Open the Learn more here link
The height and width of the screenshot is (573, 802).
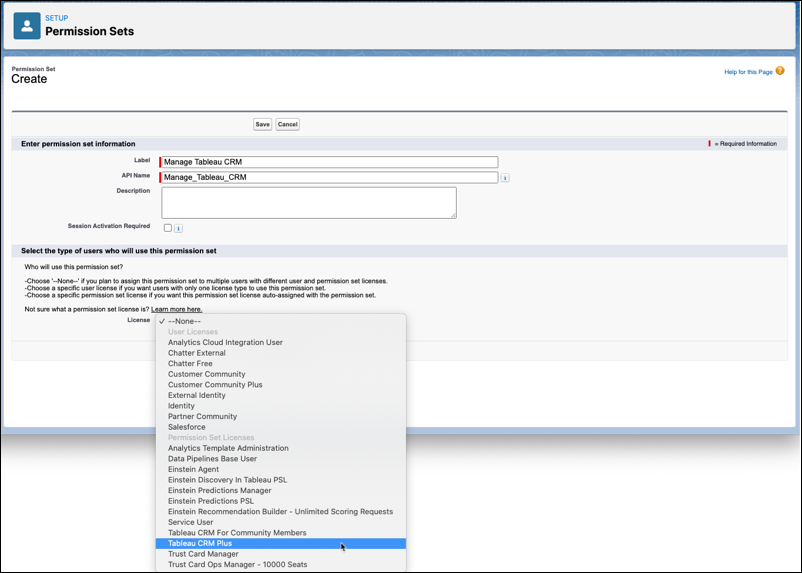tap(176, 310)
